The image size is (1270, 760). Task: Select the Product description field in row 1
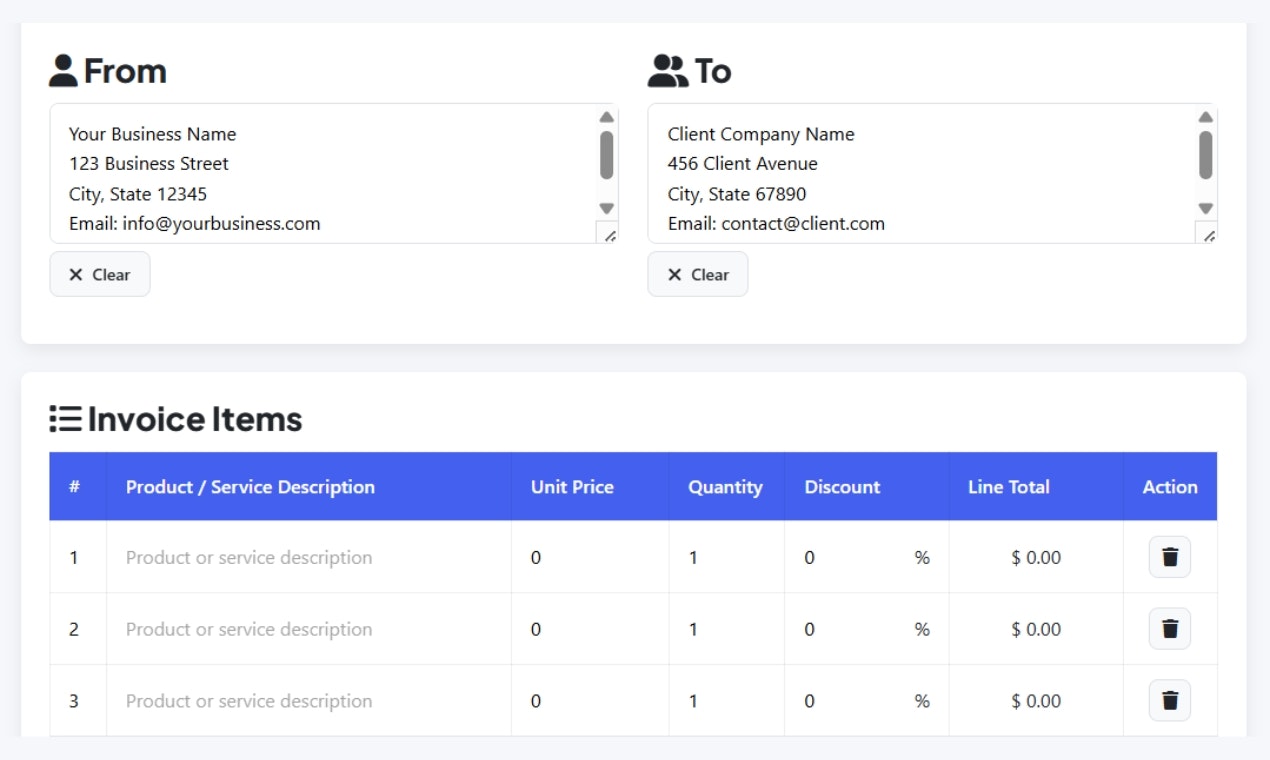click(x=300, y=557)
